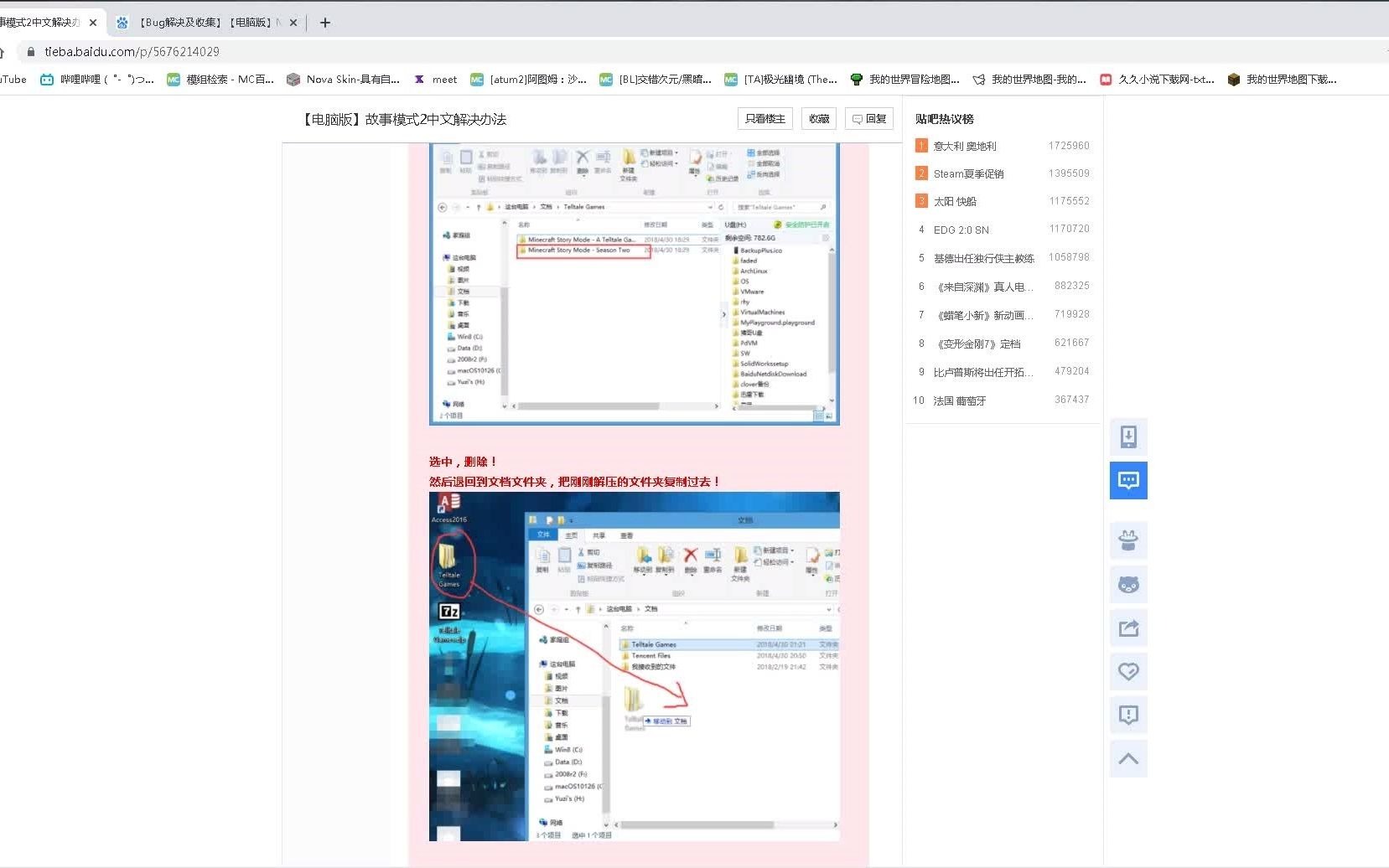Open the [BL]交错次元/黑暗 bookmark

click(x=656, y=80)
